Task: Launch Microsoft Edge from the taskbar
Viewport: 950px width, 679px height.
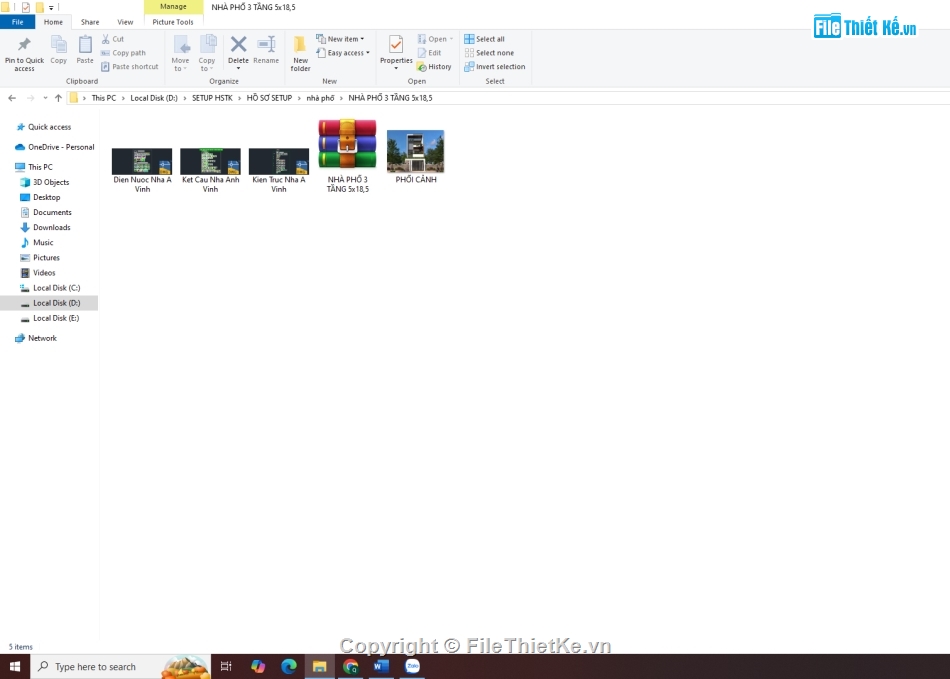Action: tap(289, 666)
